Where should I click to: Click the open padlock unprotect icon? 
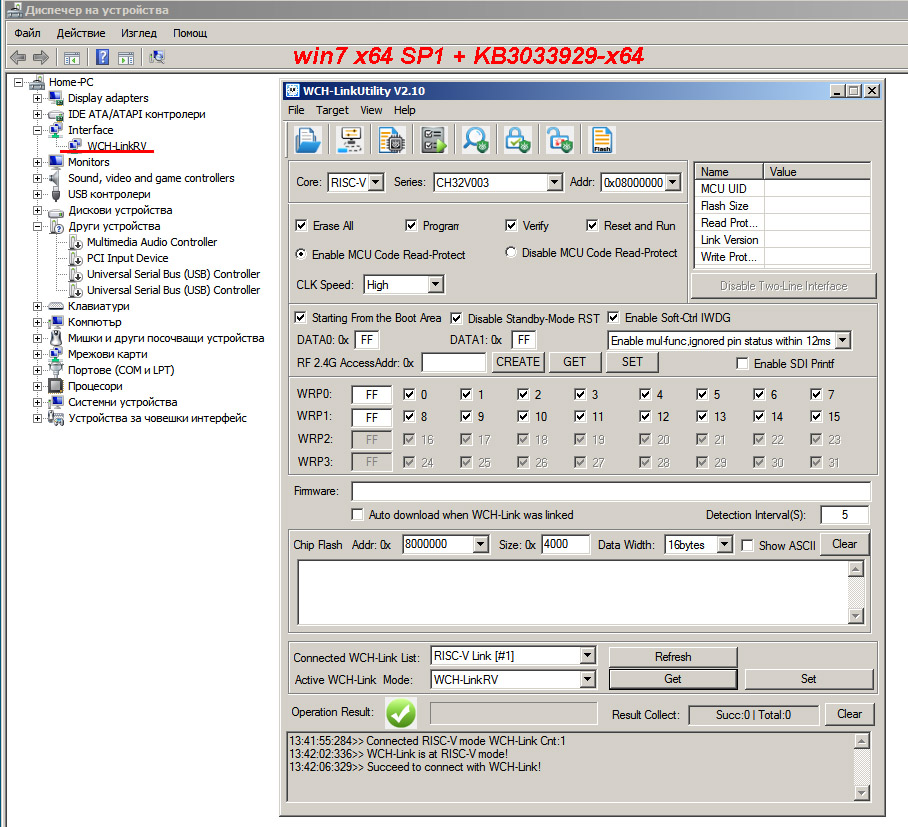tap(559, 140)
